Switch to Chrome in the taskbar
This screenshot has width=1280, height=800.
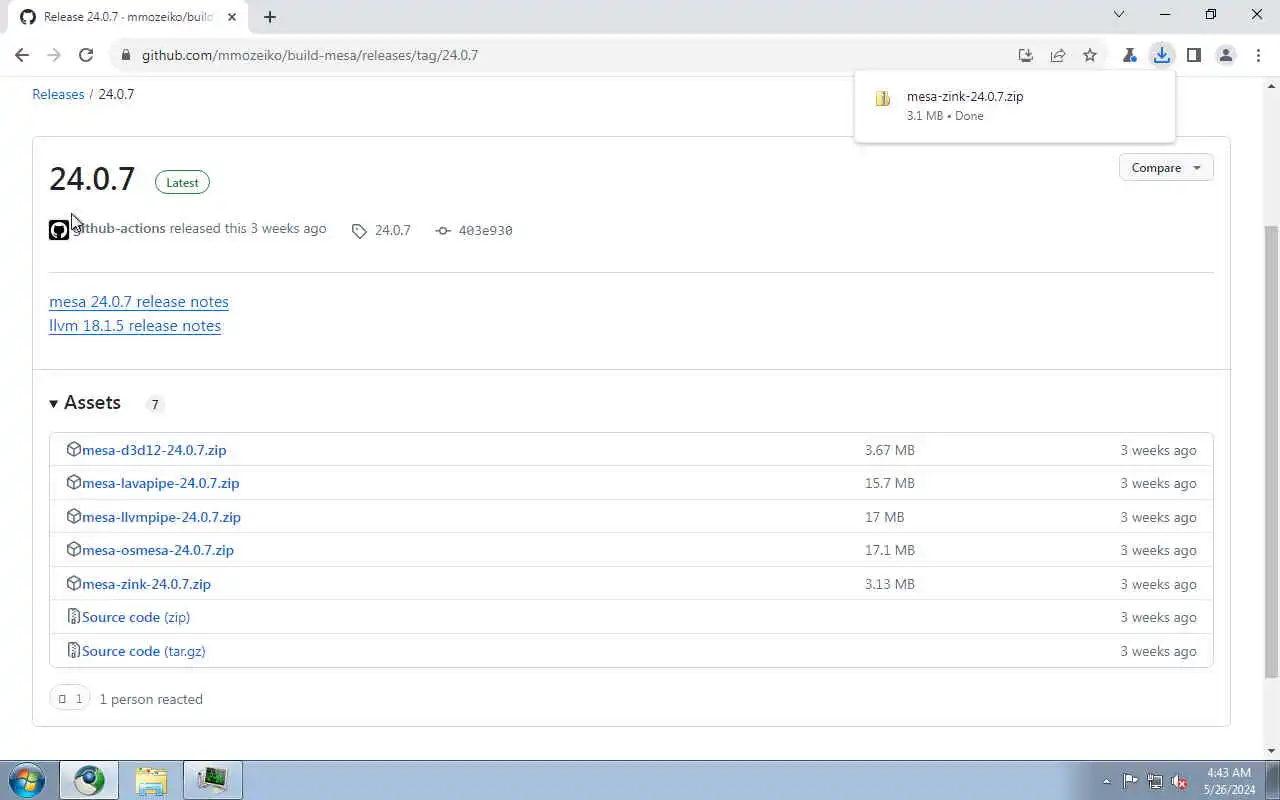click(x=89, y=780)
